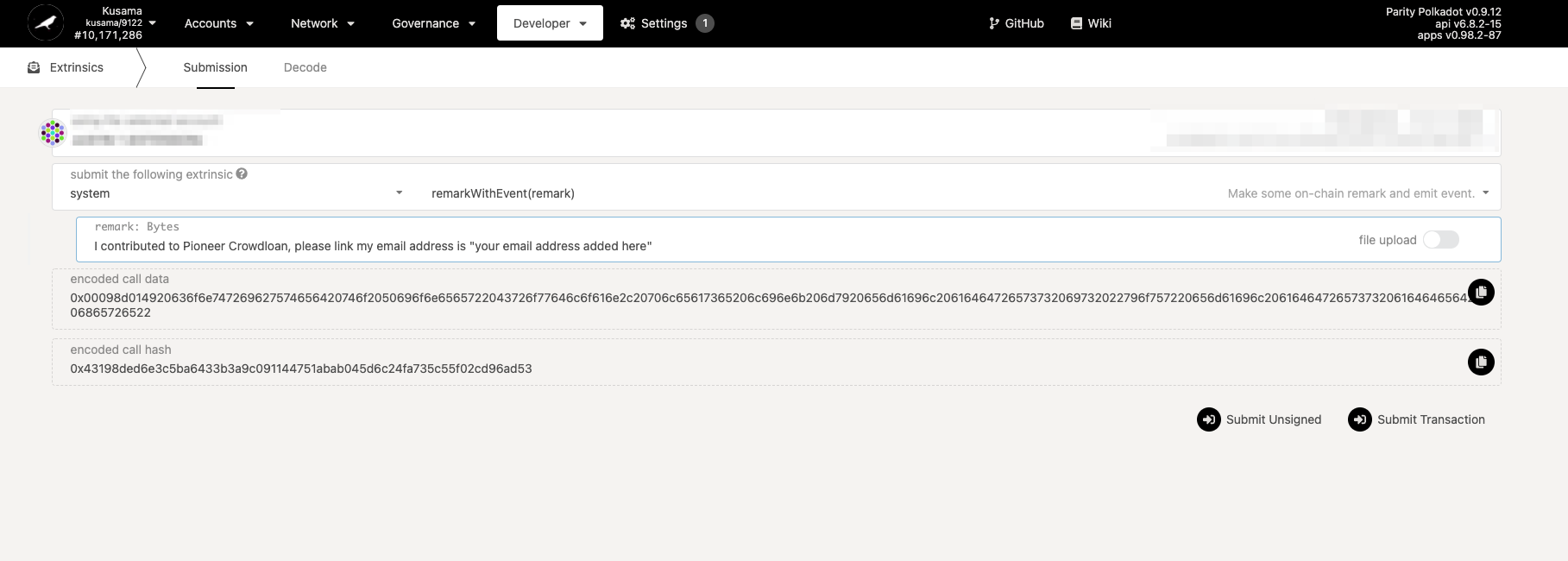
Task: Click 'Make some on-chain remark' description text
Action: [1351, 193]
